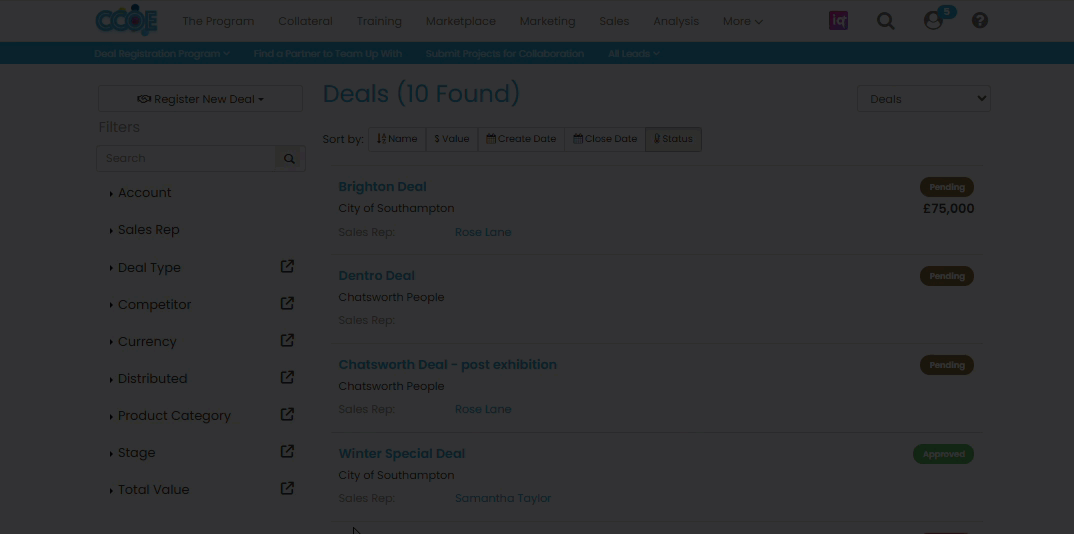Open Chatsworth Deal - post exhibition

click(x=447, y=365)
